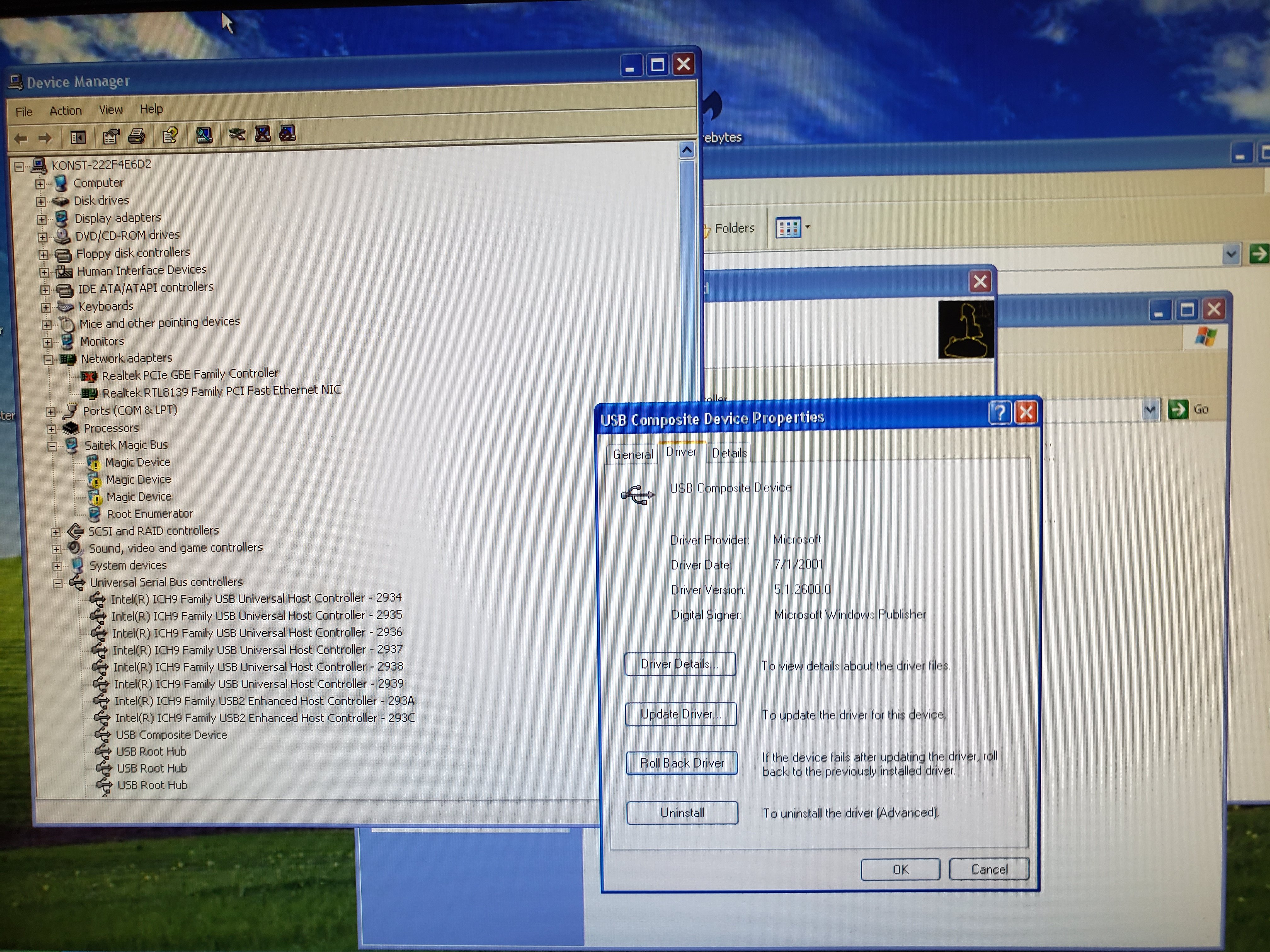Click the green Go arrow icon

1178,410
